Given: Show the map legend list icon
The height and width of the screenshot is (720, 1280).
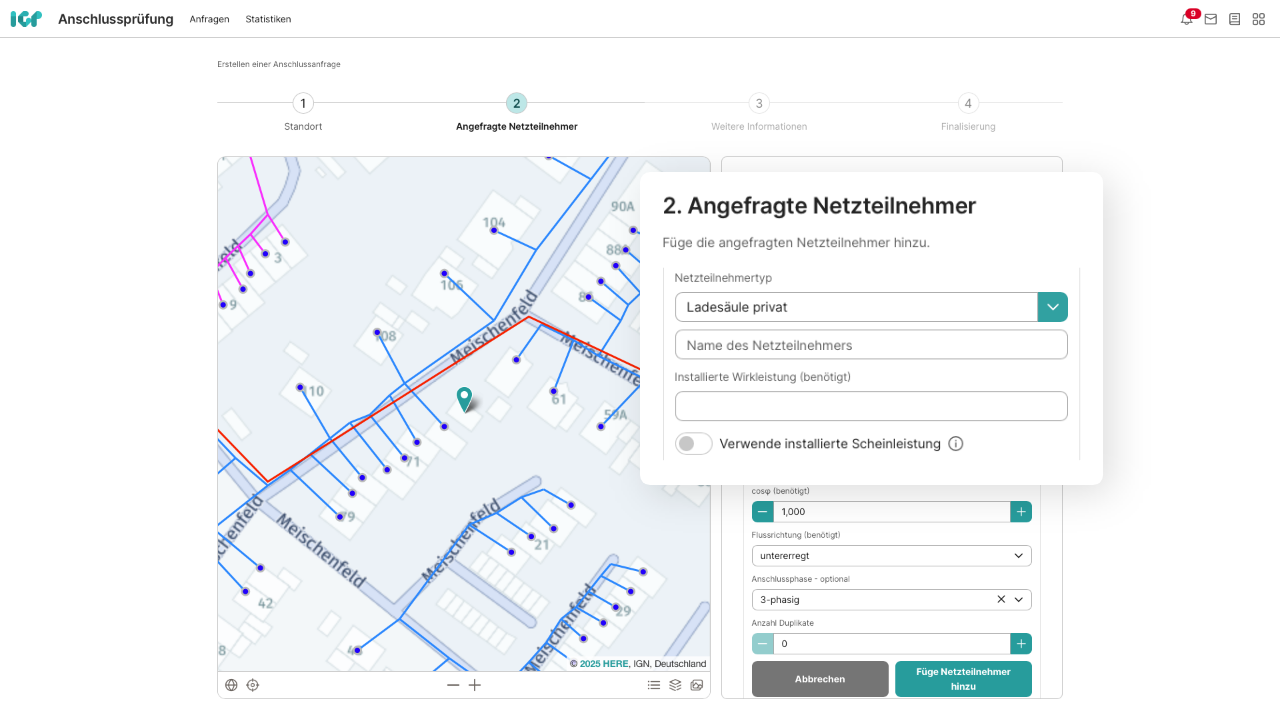Looking at the screenshot, I should point(654,685).
